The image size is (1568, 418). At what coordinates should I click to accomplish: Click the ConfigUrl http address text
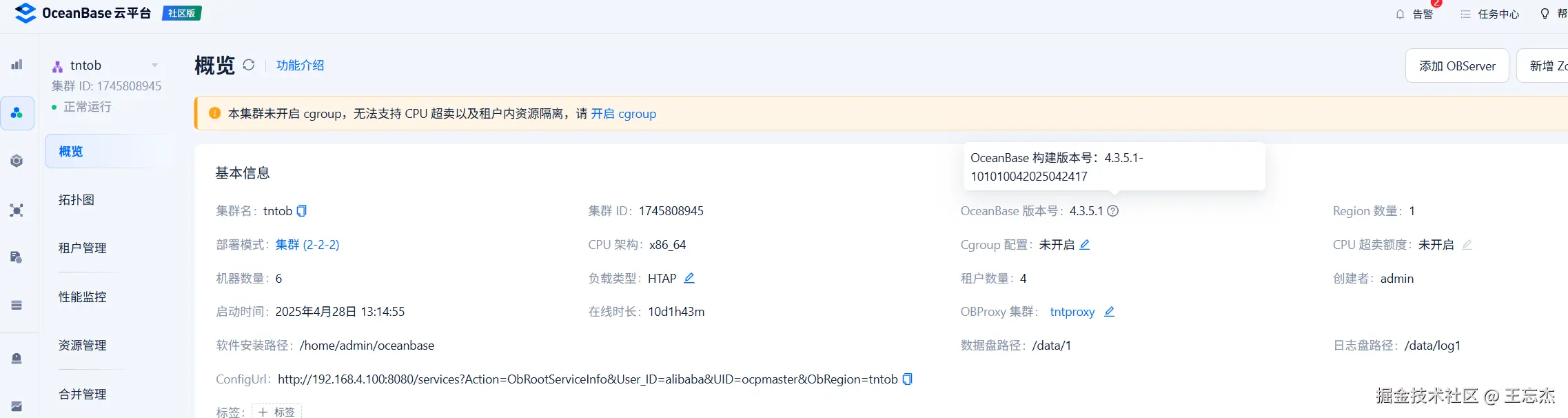point(587,379)
